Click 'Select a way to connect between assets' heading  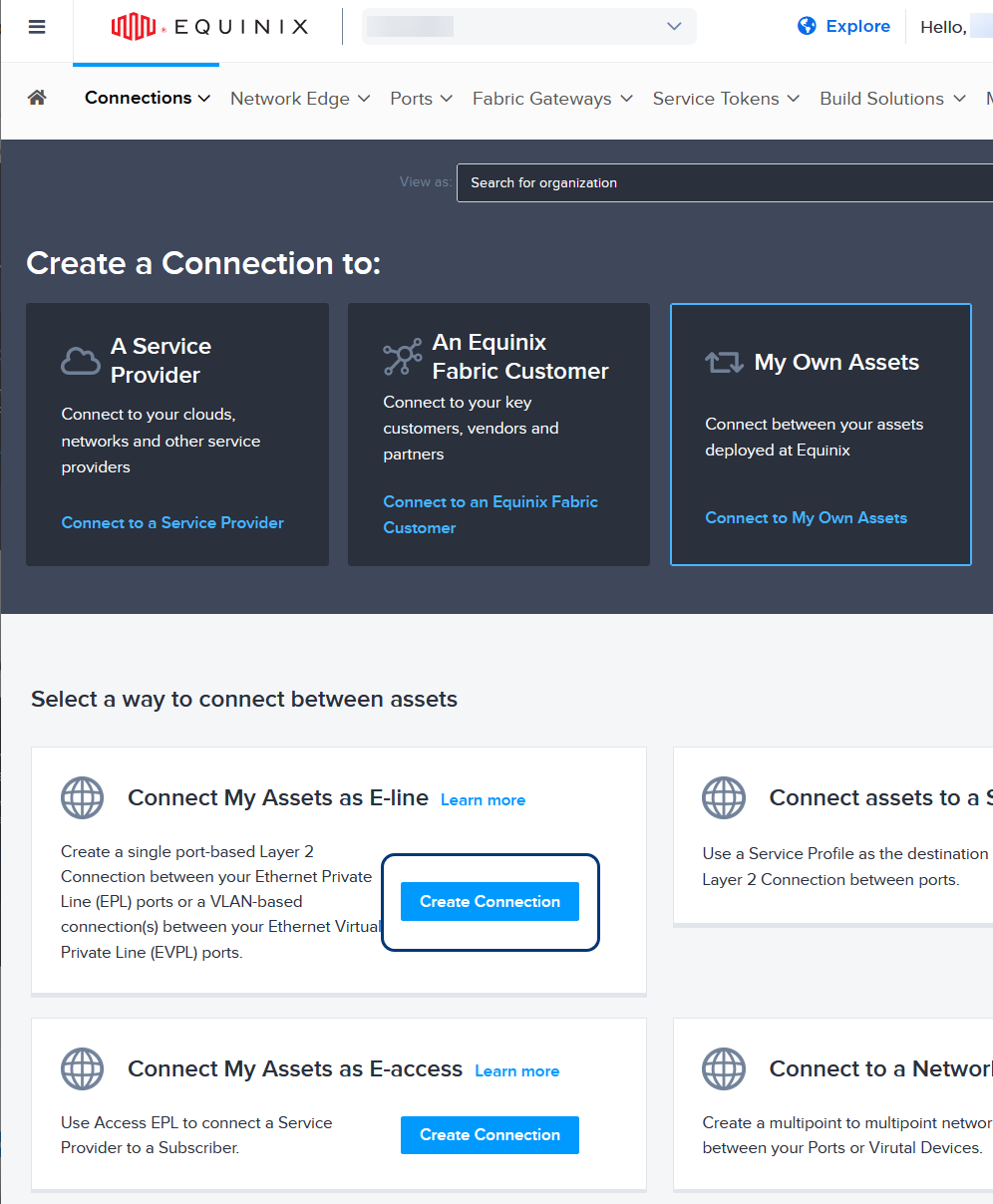pos(244,699)
